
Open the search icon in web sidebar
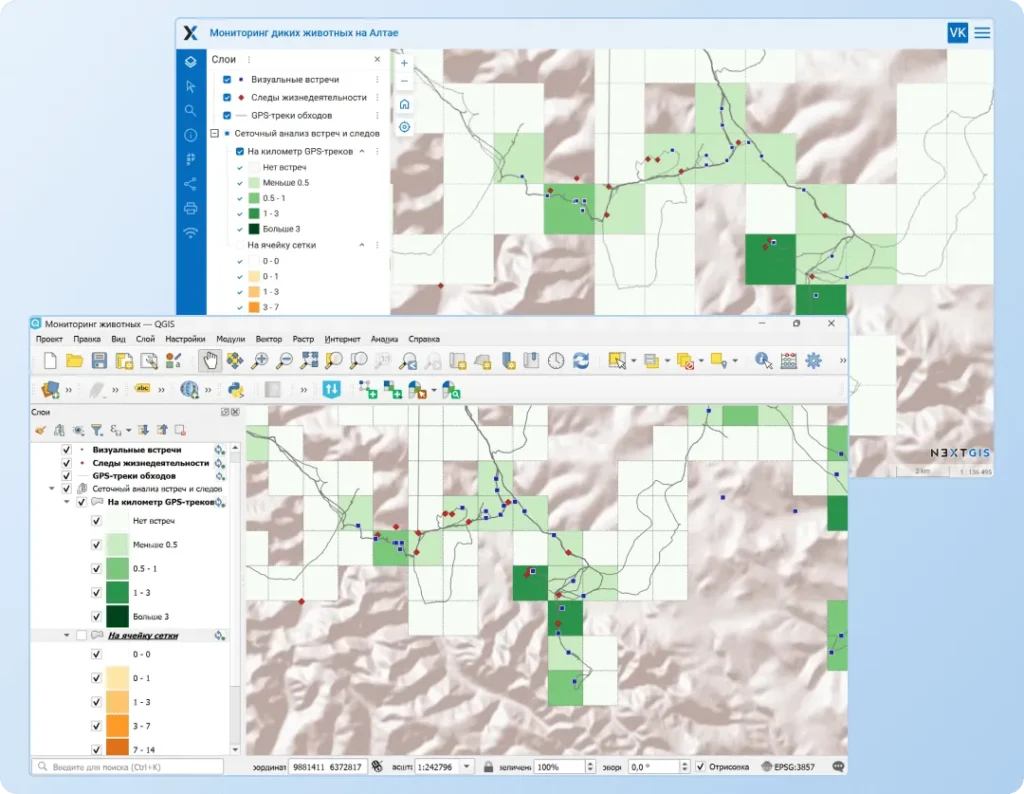[x=190, y=111]
